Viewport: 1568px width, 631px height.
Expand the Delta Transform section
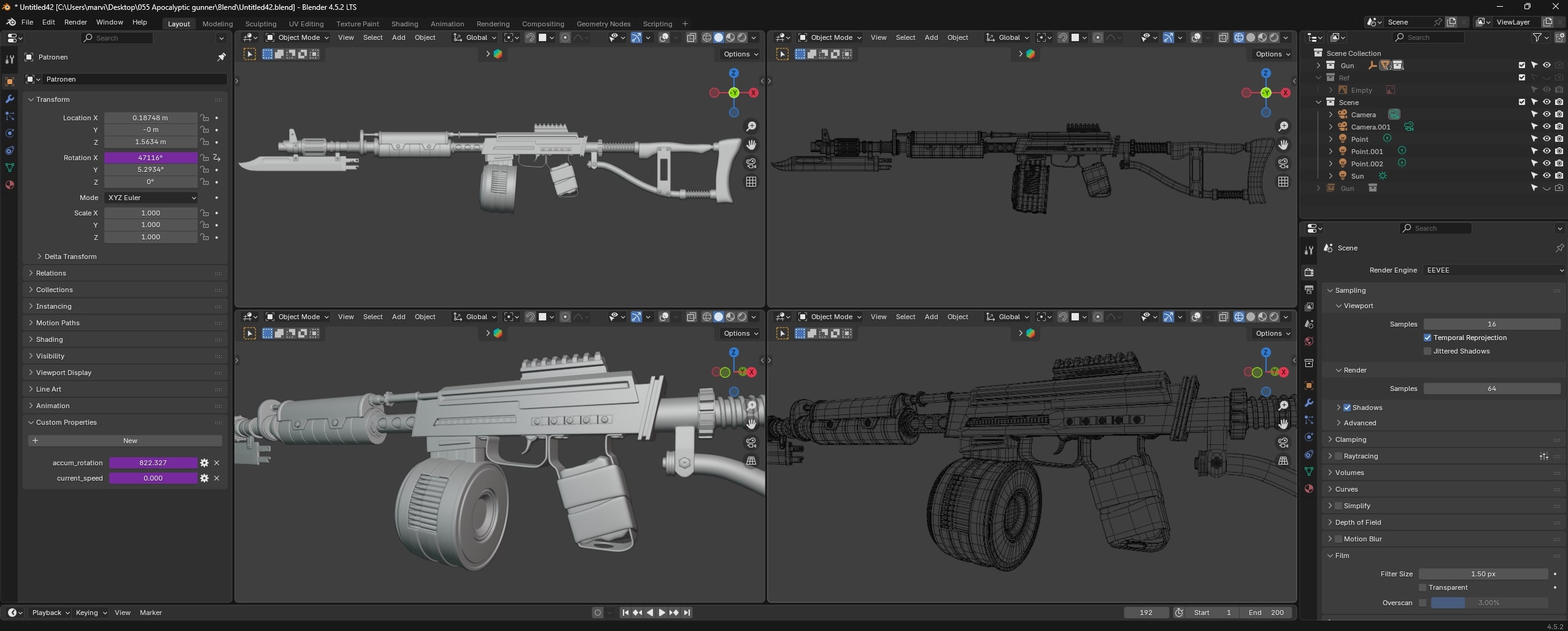click(x=70, y=257)
